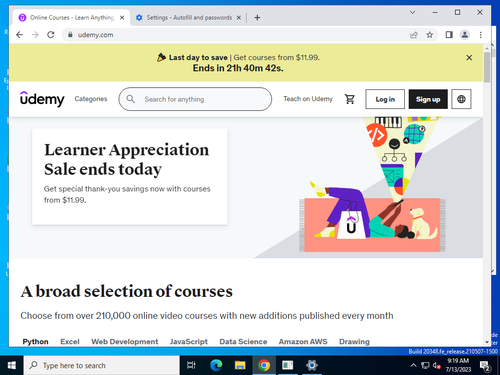Click the udemy.com address bar

tap(233, 35)
